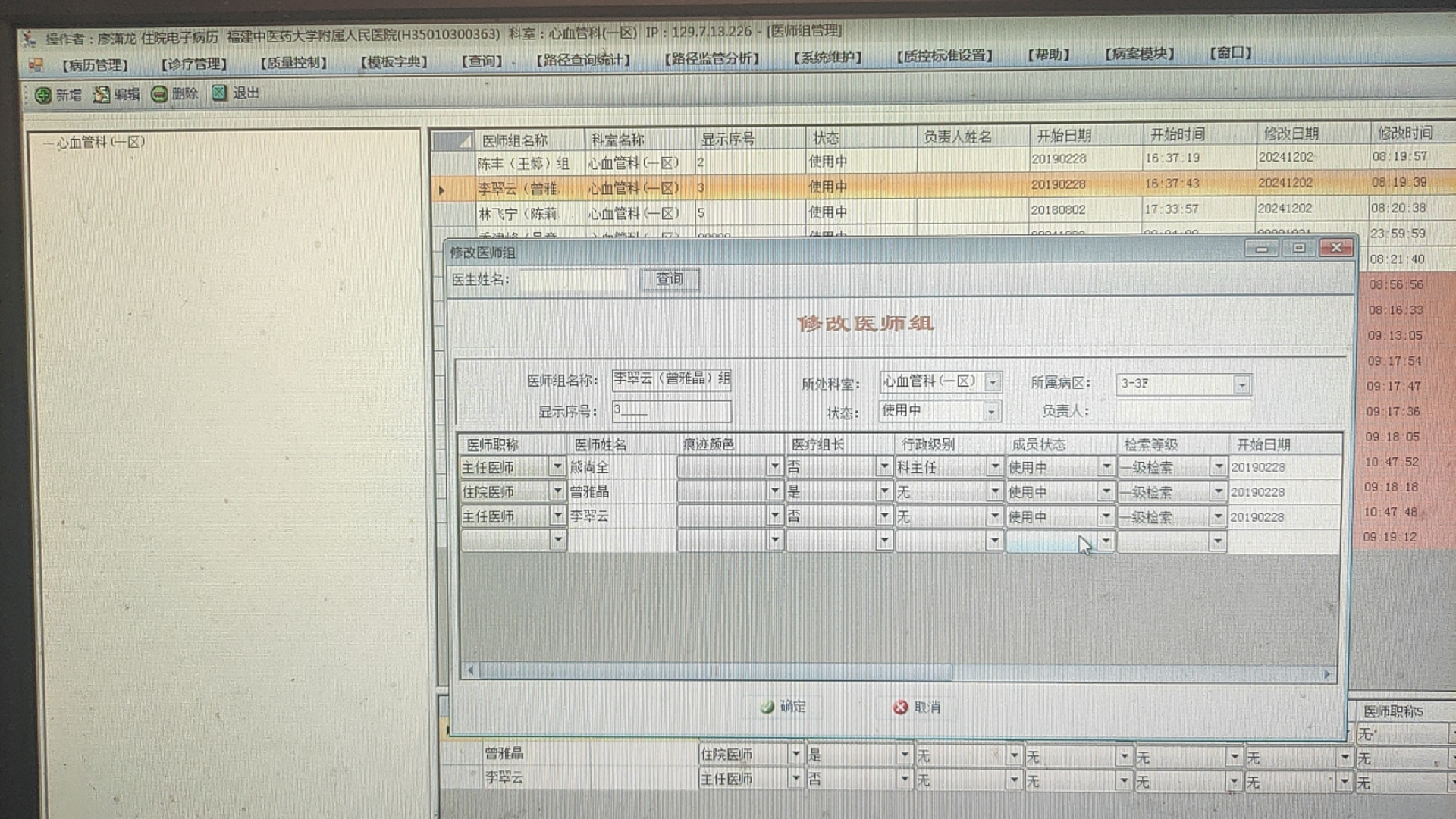Click the row indicator arrow beside 李翠云 group

pos(442,190)
